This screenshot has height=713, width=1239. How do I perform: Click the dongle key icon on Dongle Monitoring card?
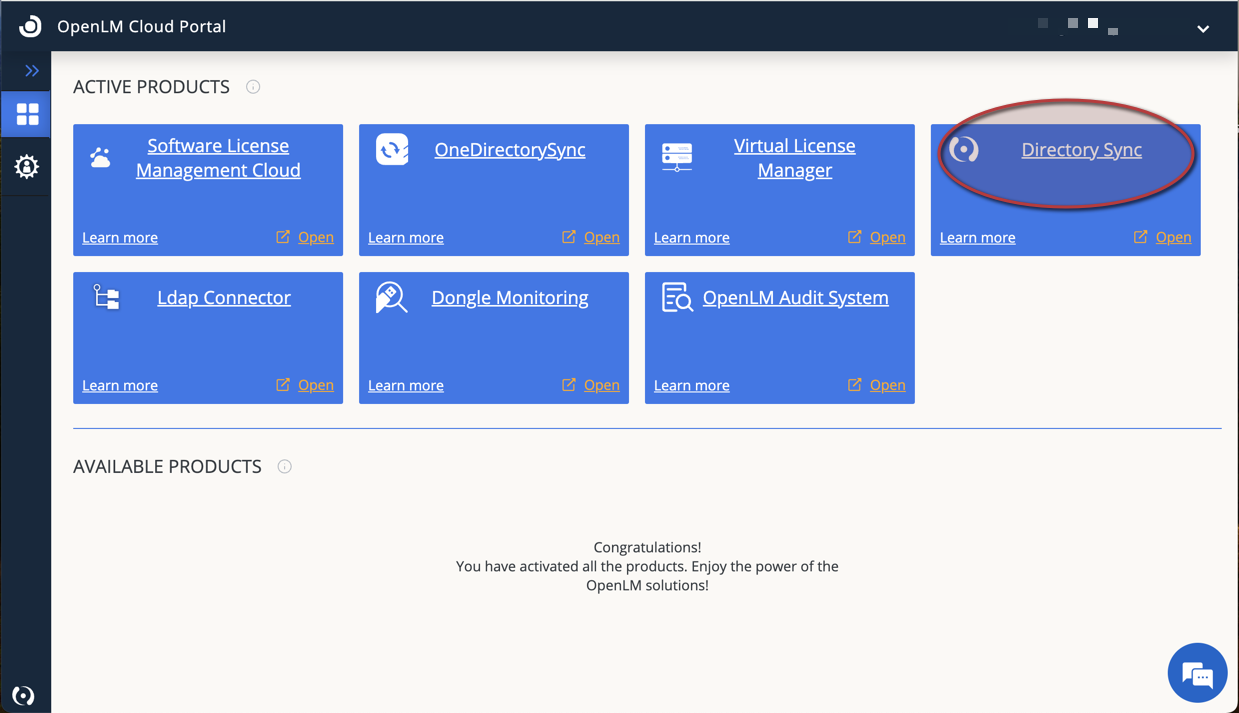tap(391, 297)
